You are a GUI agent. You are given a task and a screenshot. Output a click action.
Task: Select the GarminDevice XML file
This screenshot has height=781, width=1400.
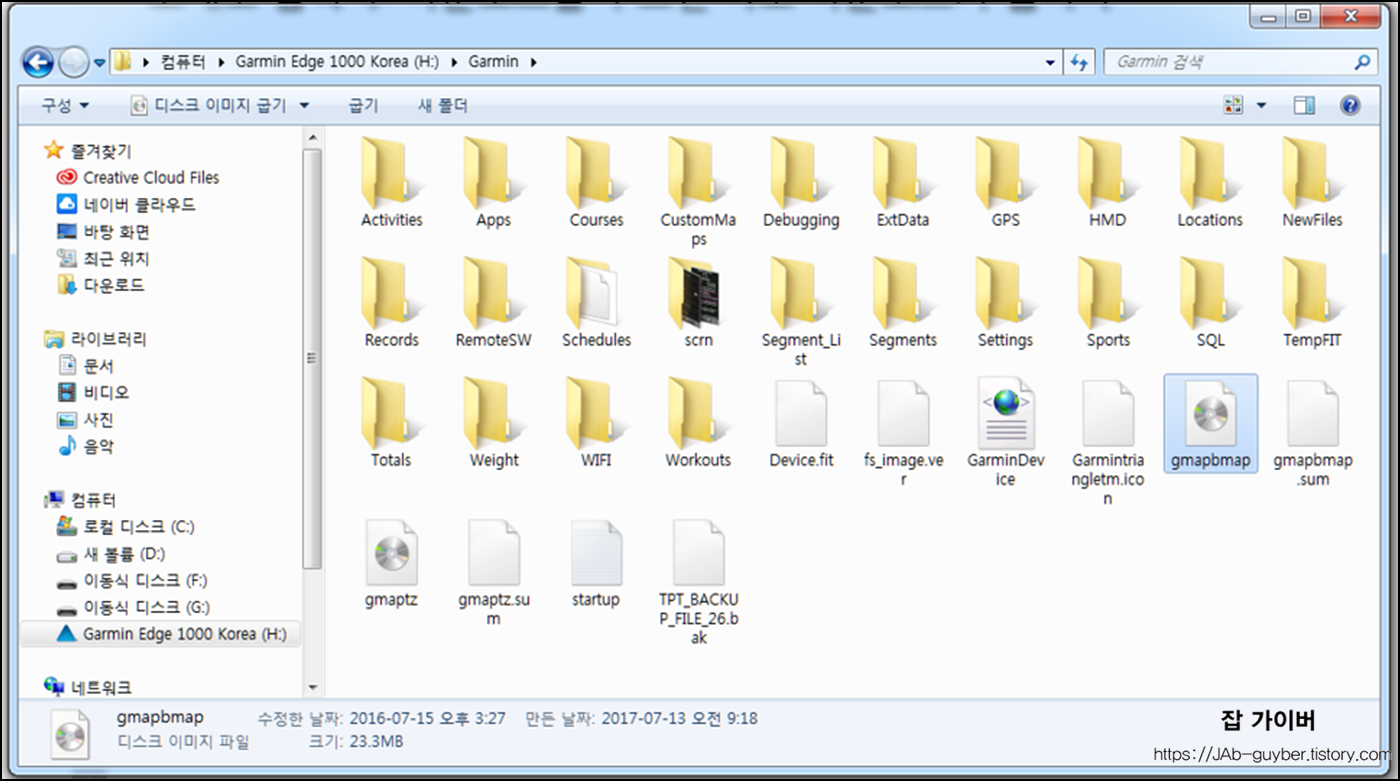point(1006,432)
